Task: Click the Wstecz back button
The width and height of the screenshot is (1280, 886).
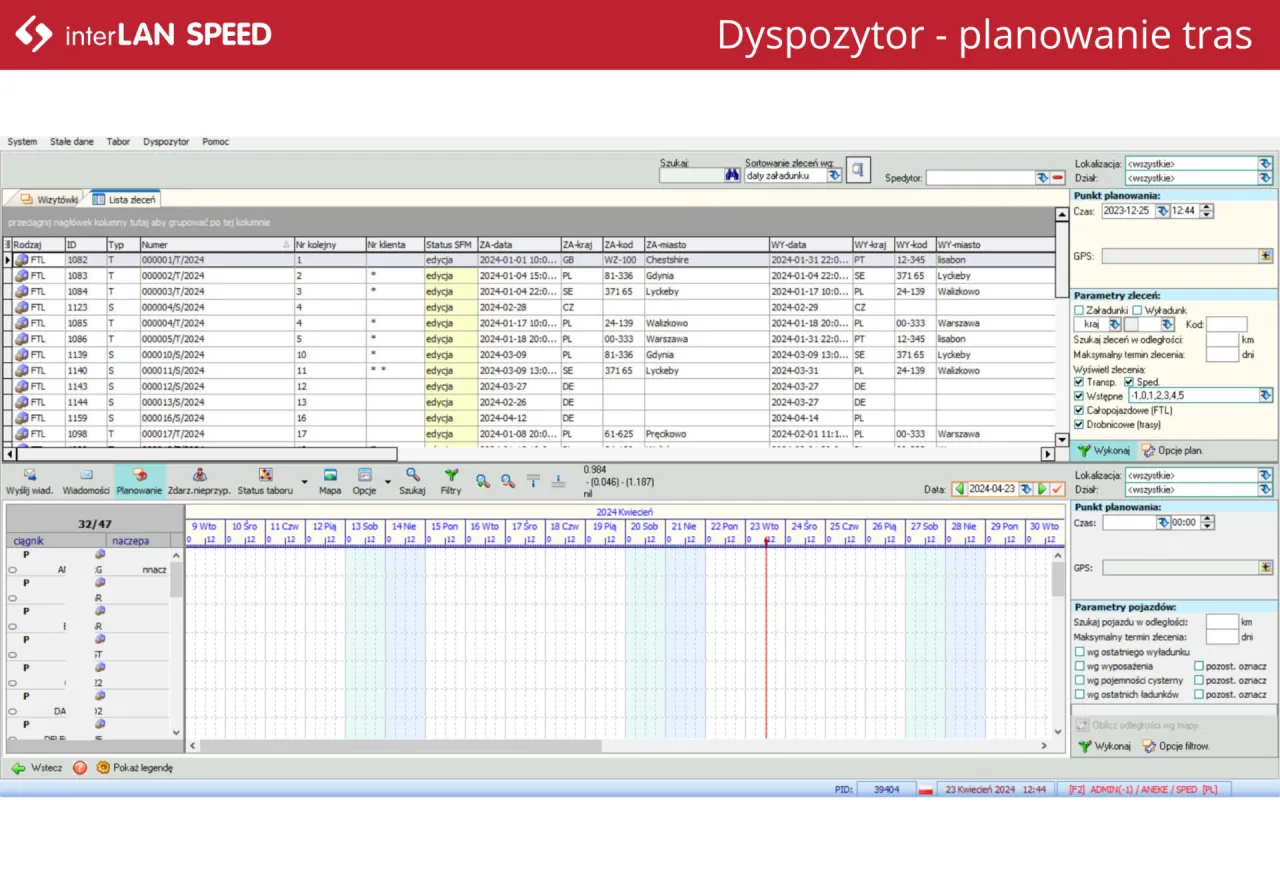Action: point(37,768)
